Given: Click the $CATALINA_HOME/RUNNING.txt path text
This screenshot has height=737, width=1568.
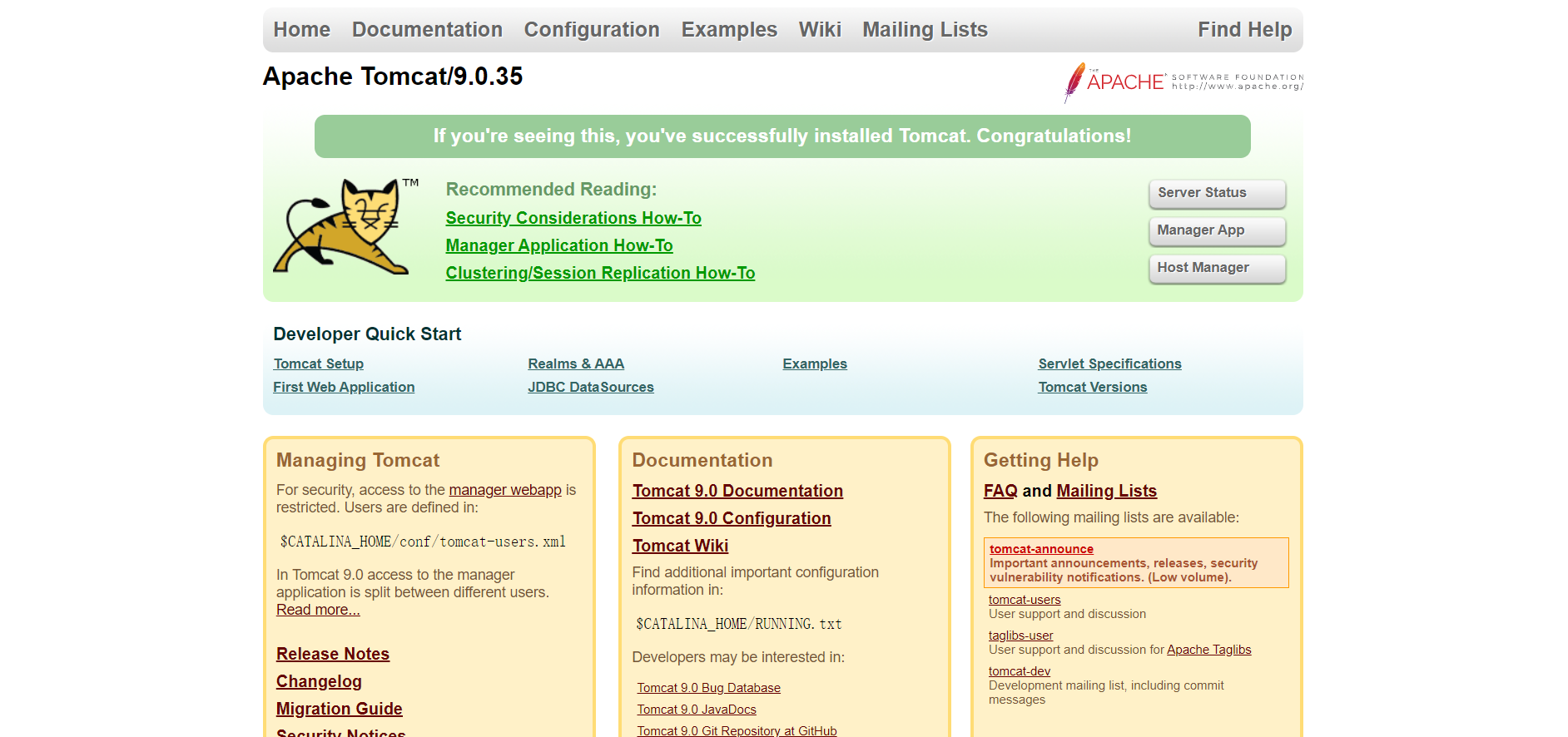Looking at the screenshot, I should [739, 624].
